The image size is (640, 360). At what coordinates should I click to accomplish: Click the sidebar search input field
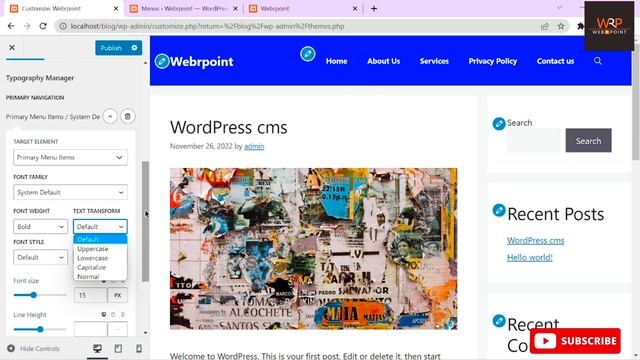534,140
